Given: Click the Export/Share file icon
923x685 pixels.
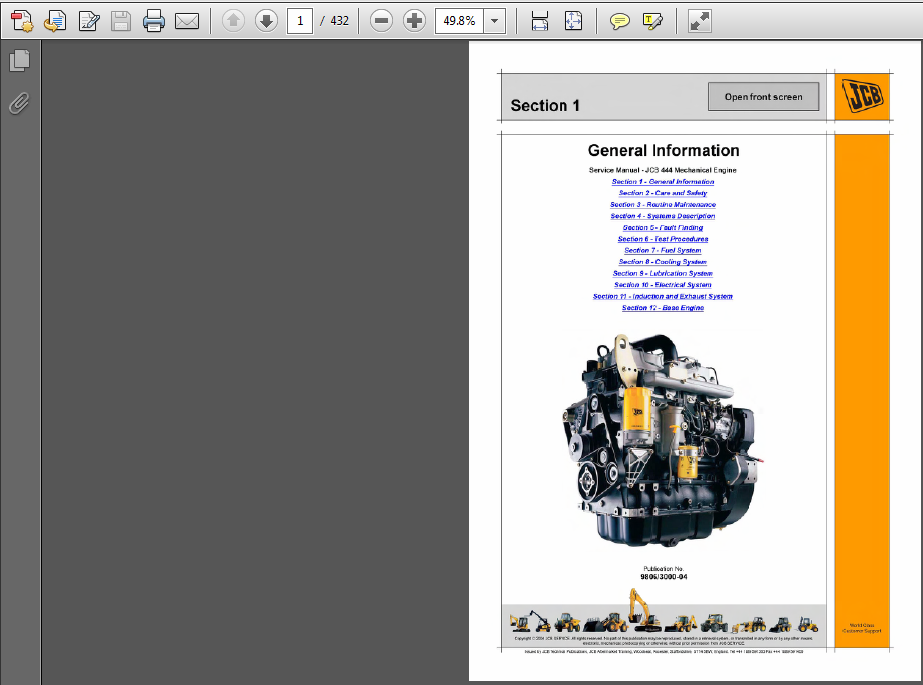Looking at the screenshot, I should [55, 21].
